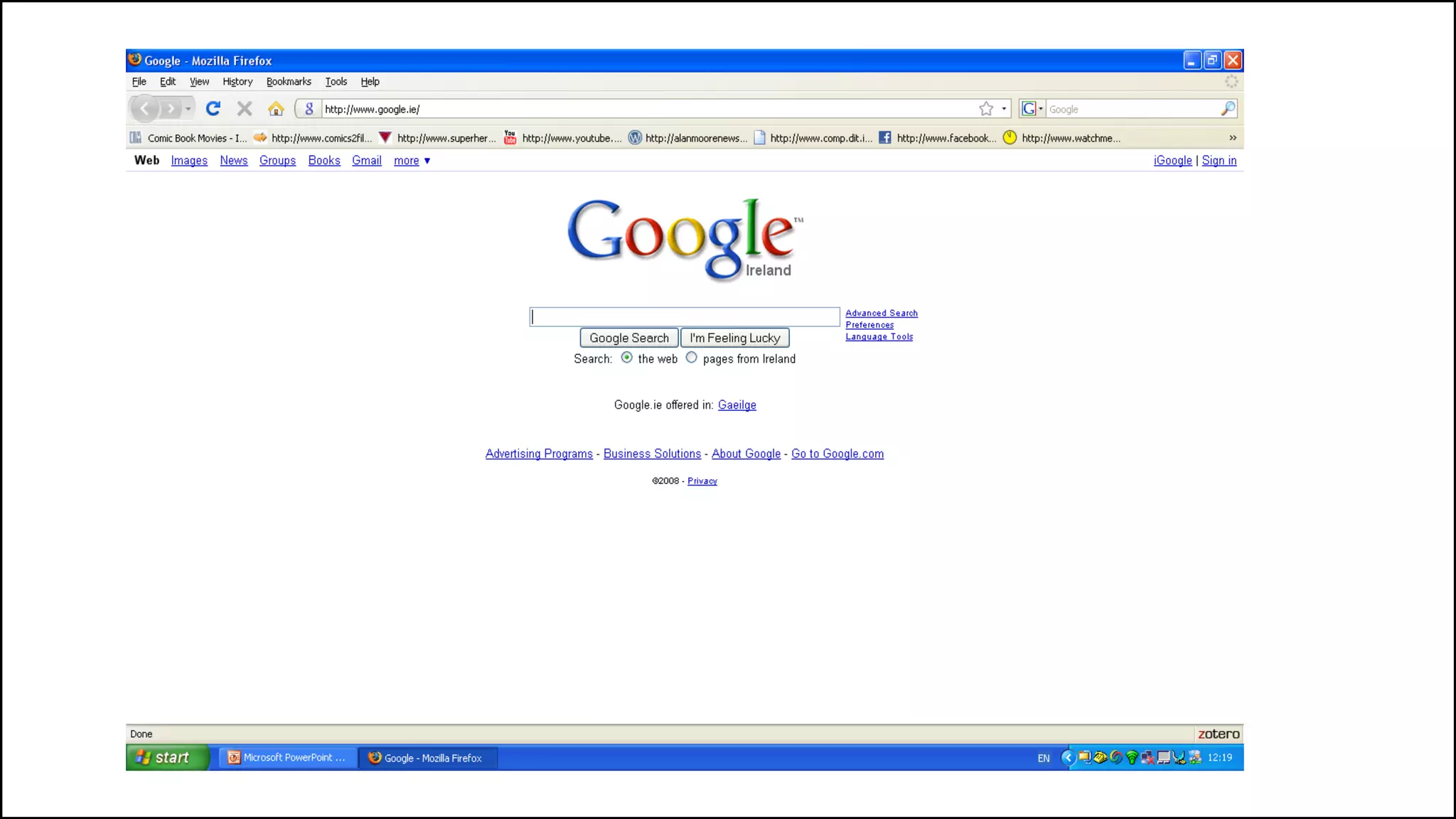Go to Home via house icon
Screen dimensions: 1456x819
(x=276, y=109)
